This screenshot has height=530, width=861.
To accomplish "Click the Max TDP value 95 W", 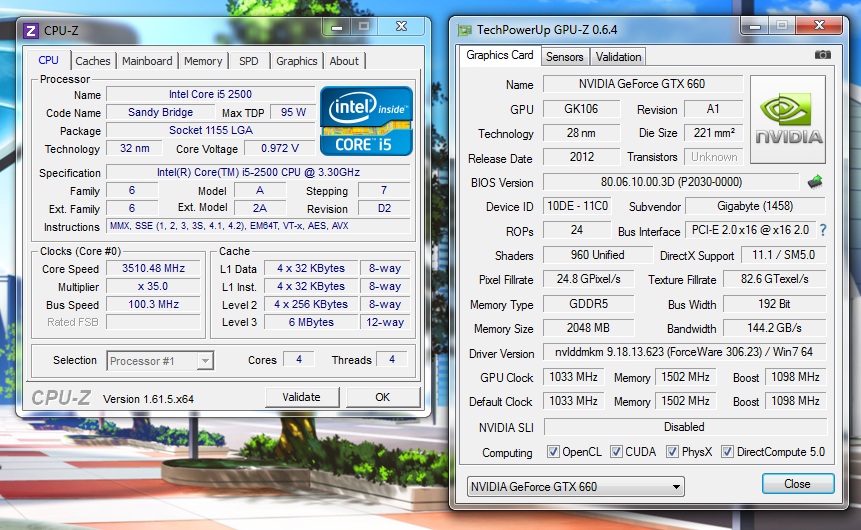I will click(x=293, y=113).
